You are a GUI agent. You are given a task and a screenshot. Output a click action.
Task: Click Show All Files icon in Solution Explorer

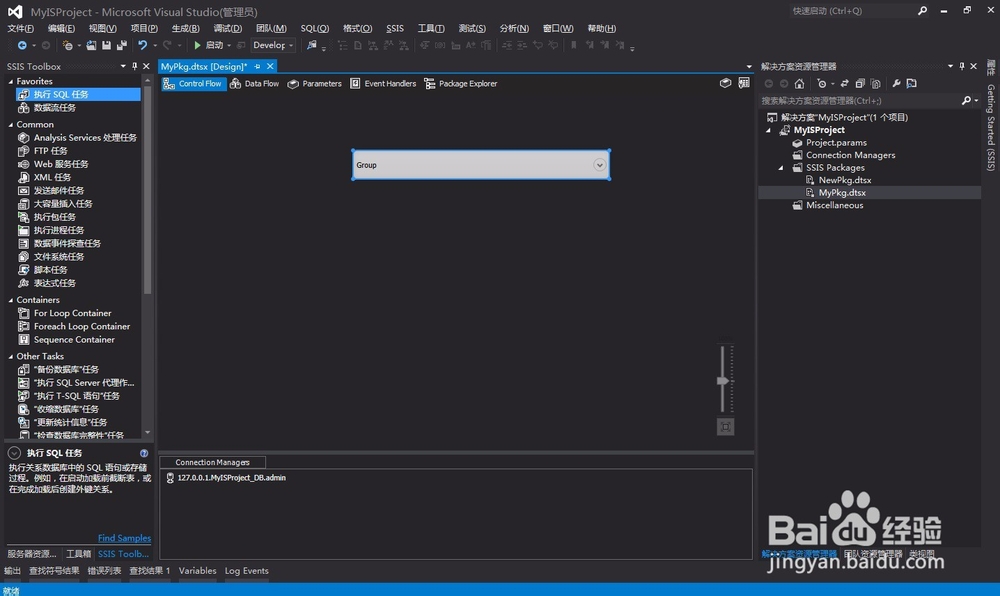tap(876, 84)
